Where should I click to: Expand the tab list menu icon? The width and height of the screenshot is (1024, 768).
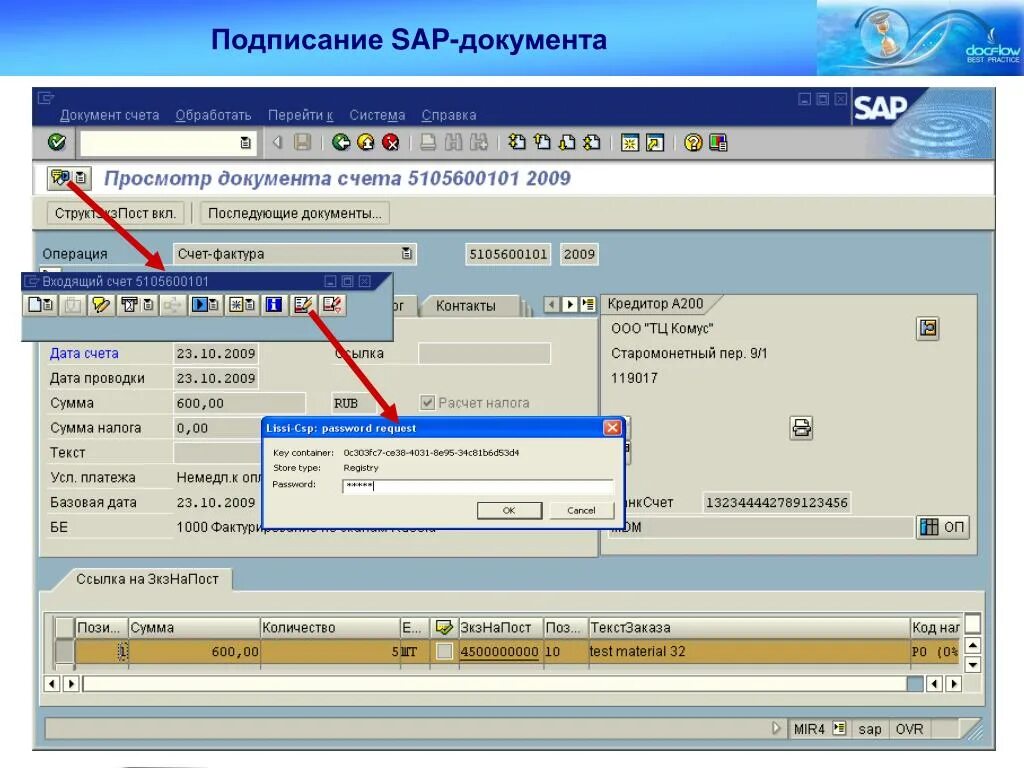(x=588, y=304)
